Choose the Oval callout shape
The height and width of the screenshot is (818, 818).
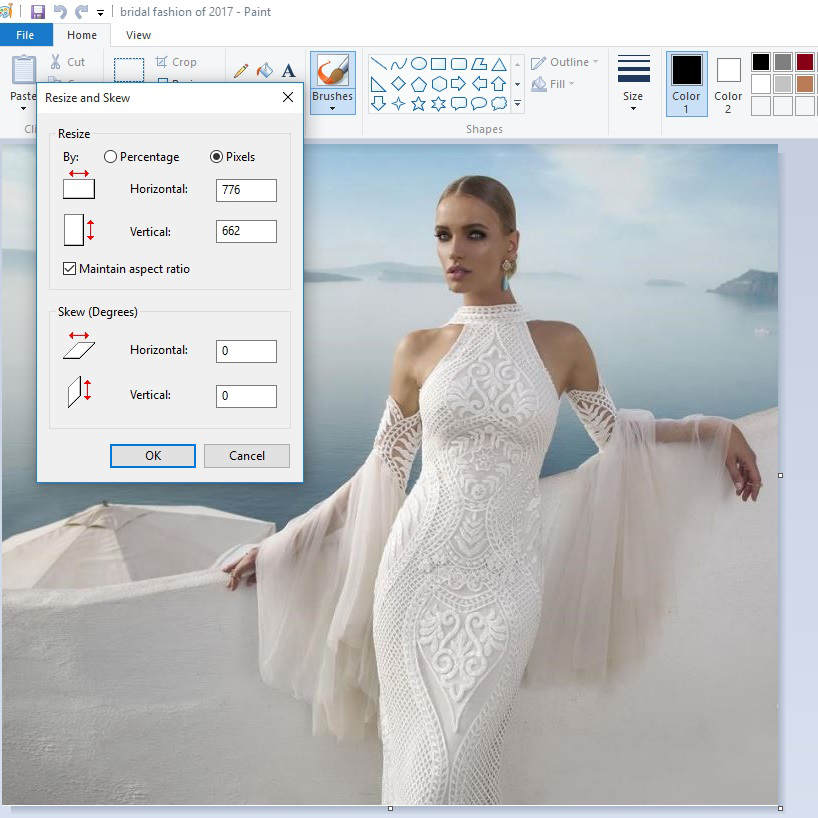(x=479, y=104)
